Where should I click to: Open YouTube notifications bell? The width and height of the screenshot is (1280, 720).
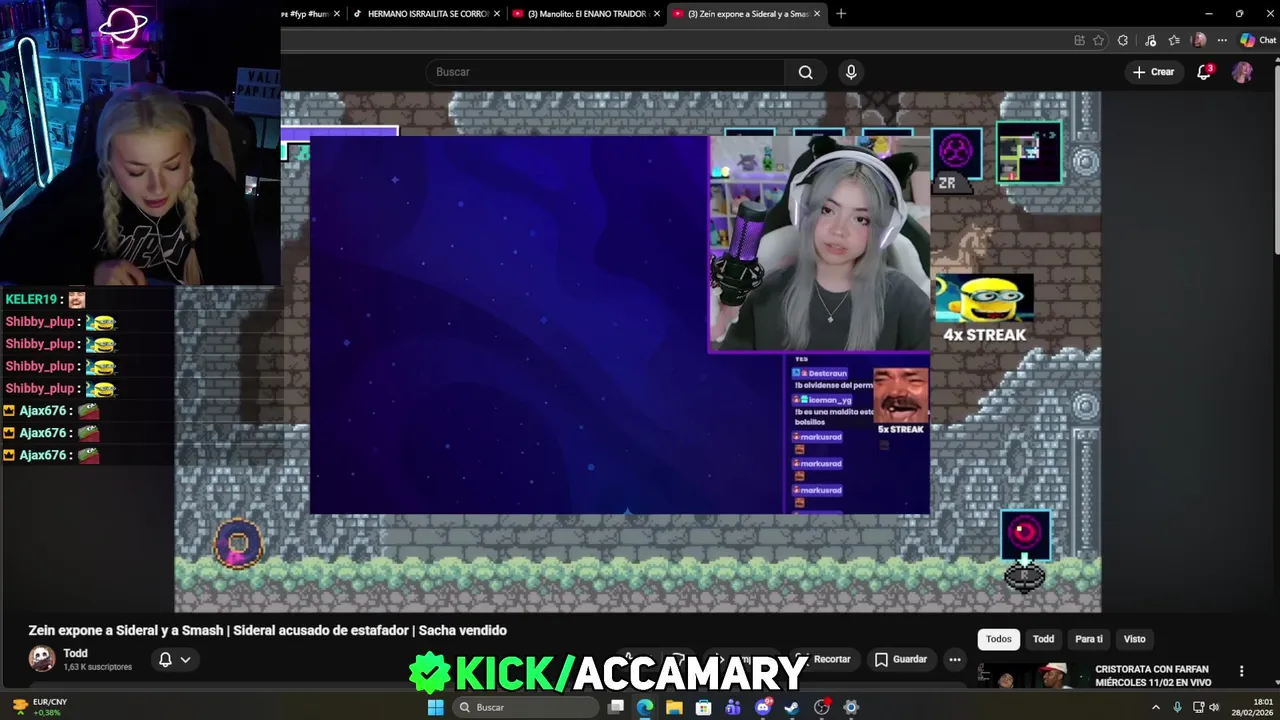point(1204,72)
